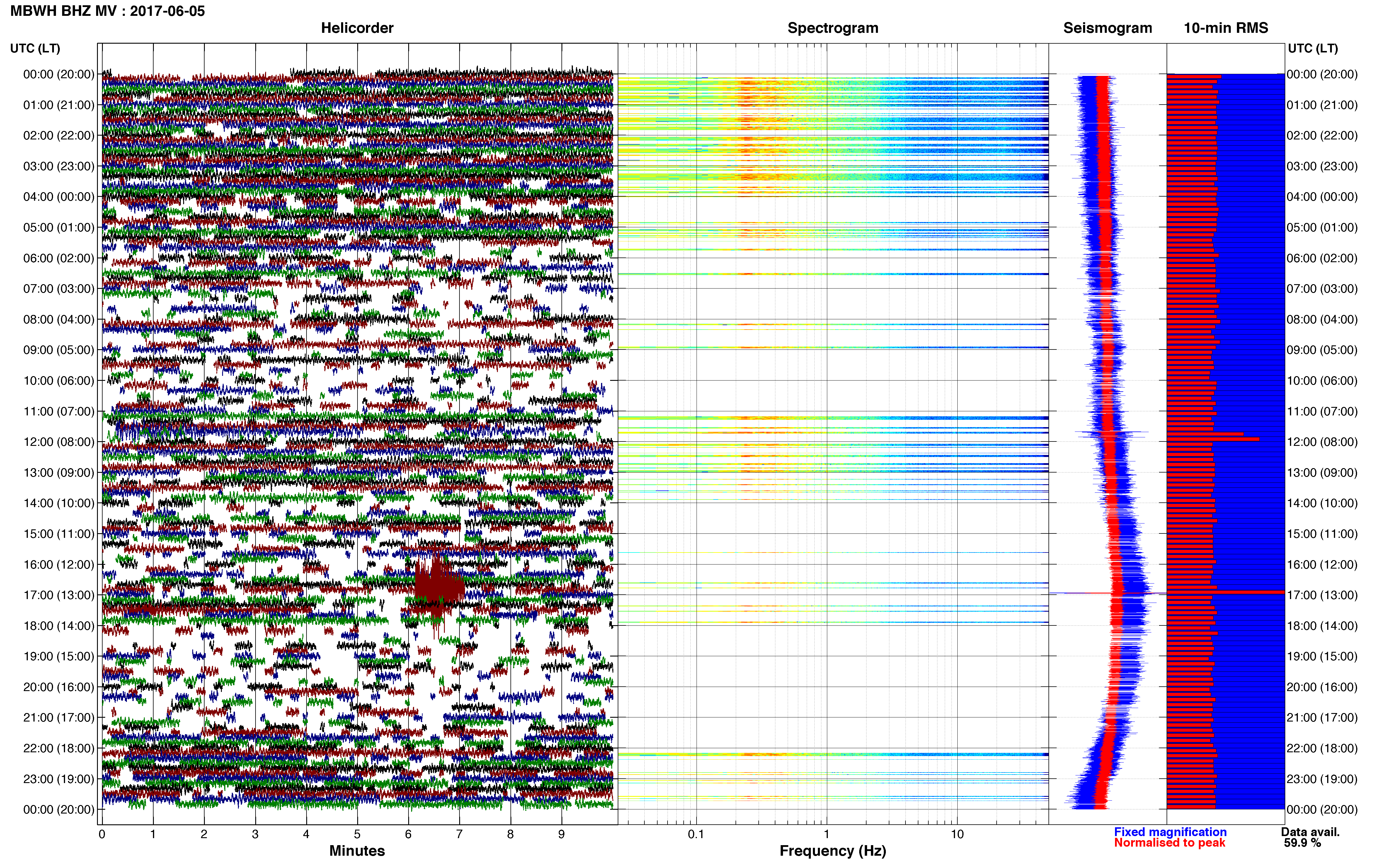The image size is (1389, 868).
Task: Click the 'Frequency (Hz)' x-axis label
Action: (x=833, y=851)
